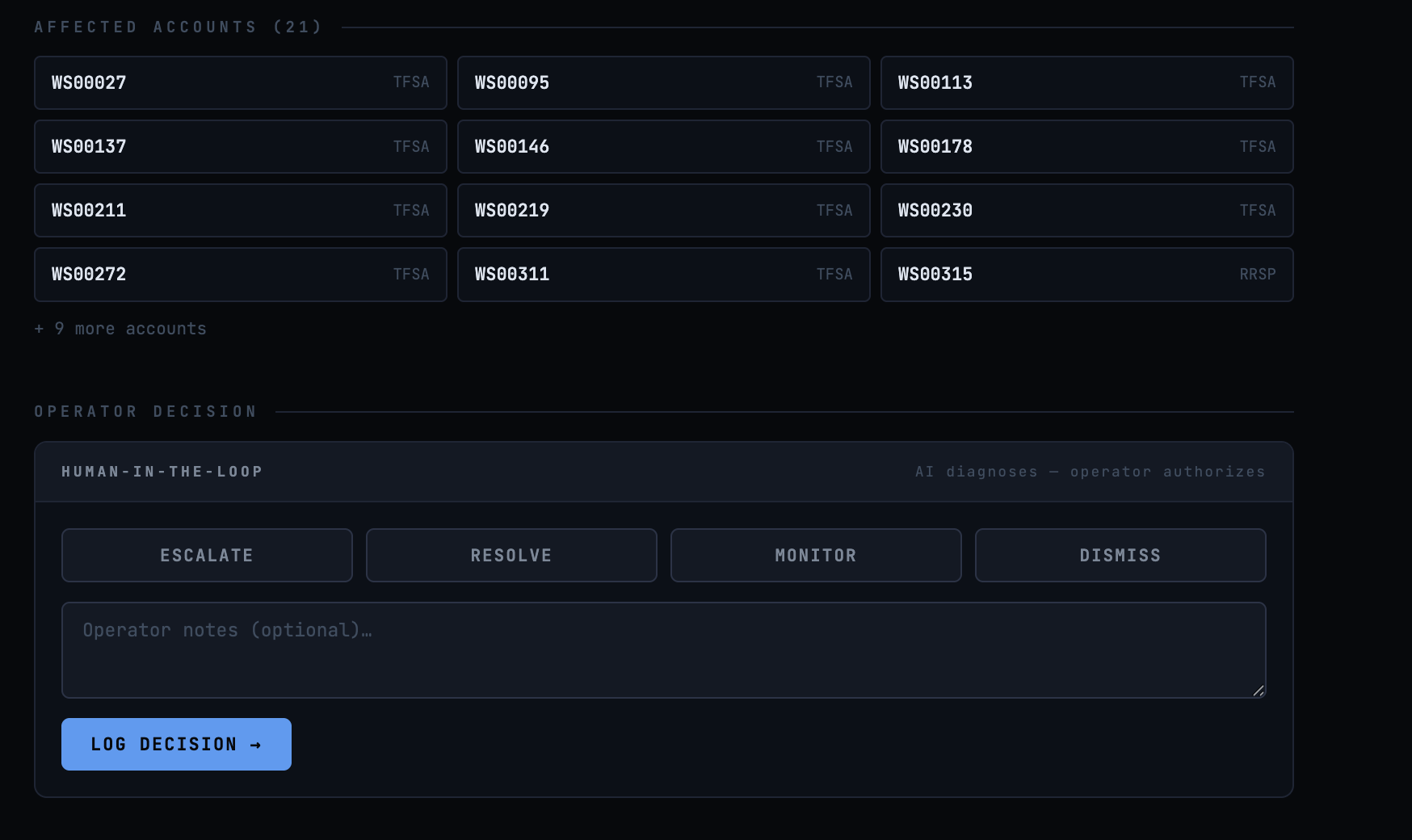Image resolution: width=1412 pixels, height=840 pixels.
Task: Open account WS00095 card
Action: [x=663, y=82]
